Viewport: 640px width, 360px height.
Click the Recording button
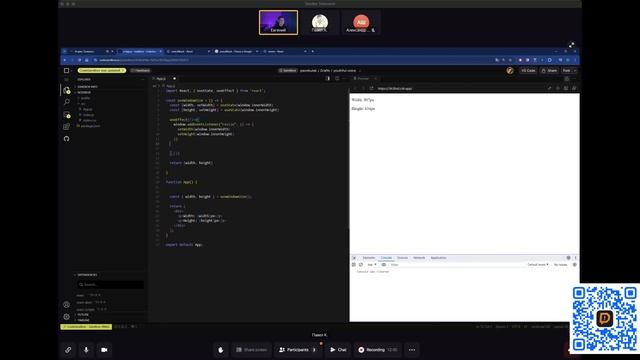click(x=378, y=350)
